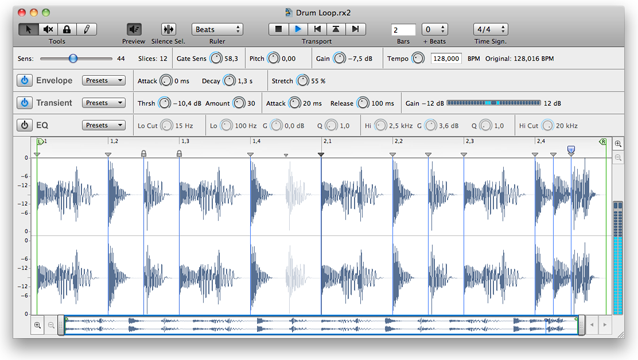Open the Beats ruler dropdown
The width and height of the screenshot is (638, 360).
tap(217, 29)
